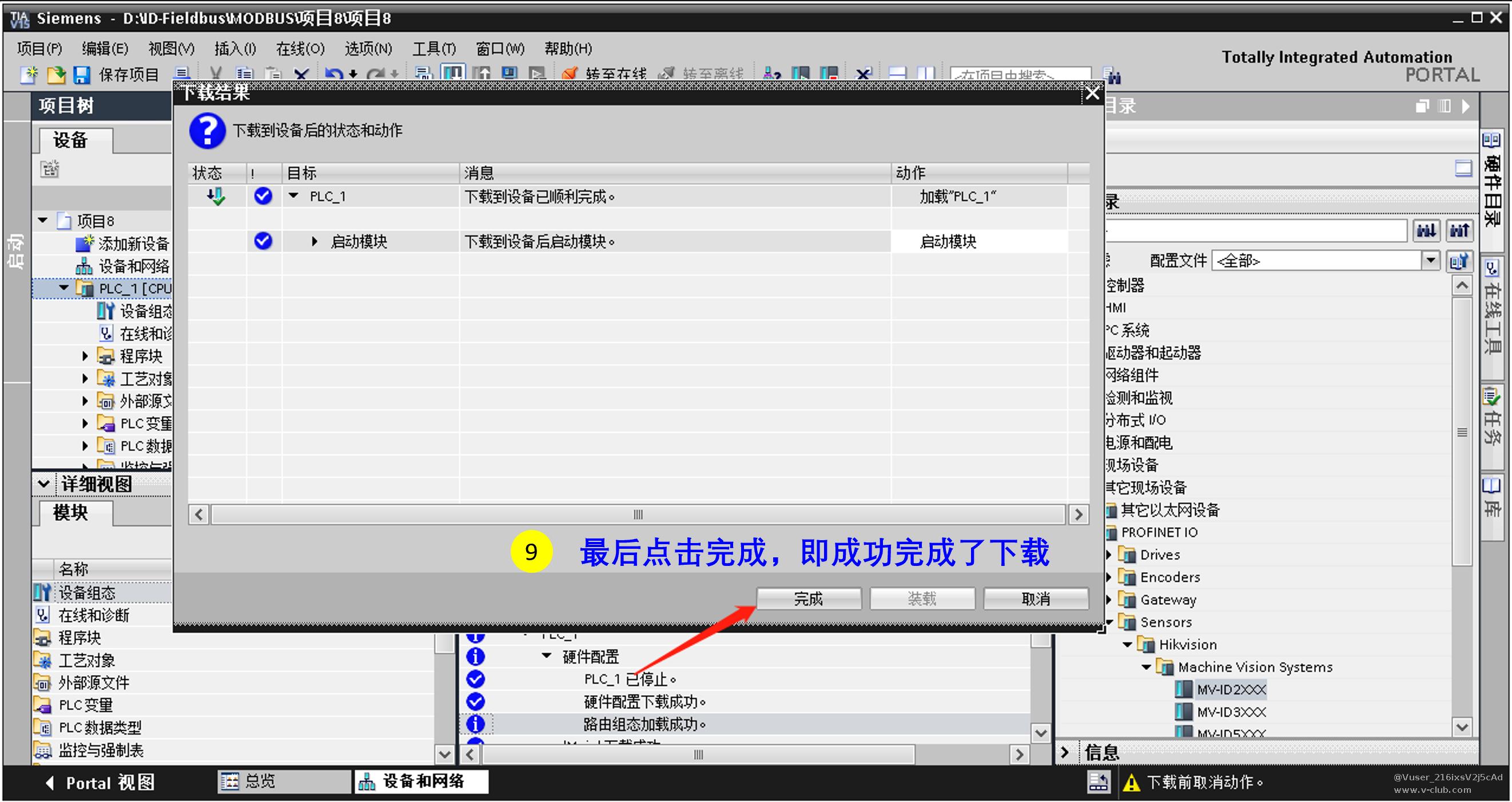Collapse 项目8 node in project tree
Viewport: 1512px width, 802px height.
(x=43, y=221)
